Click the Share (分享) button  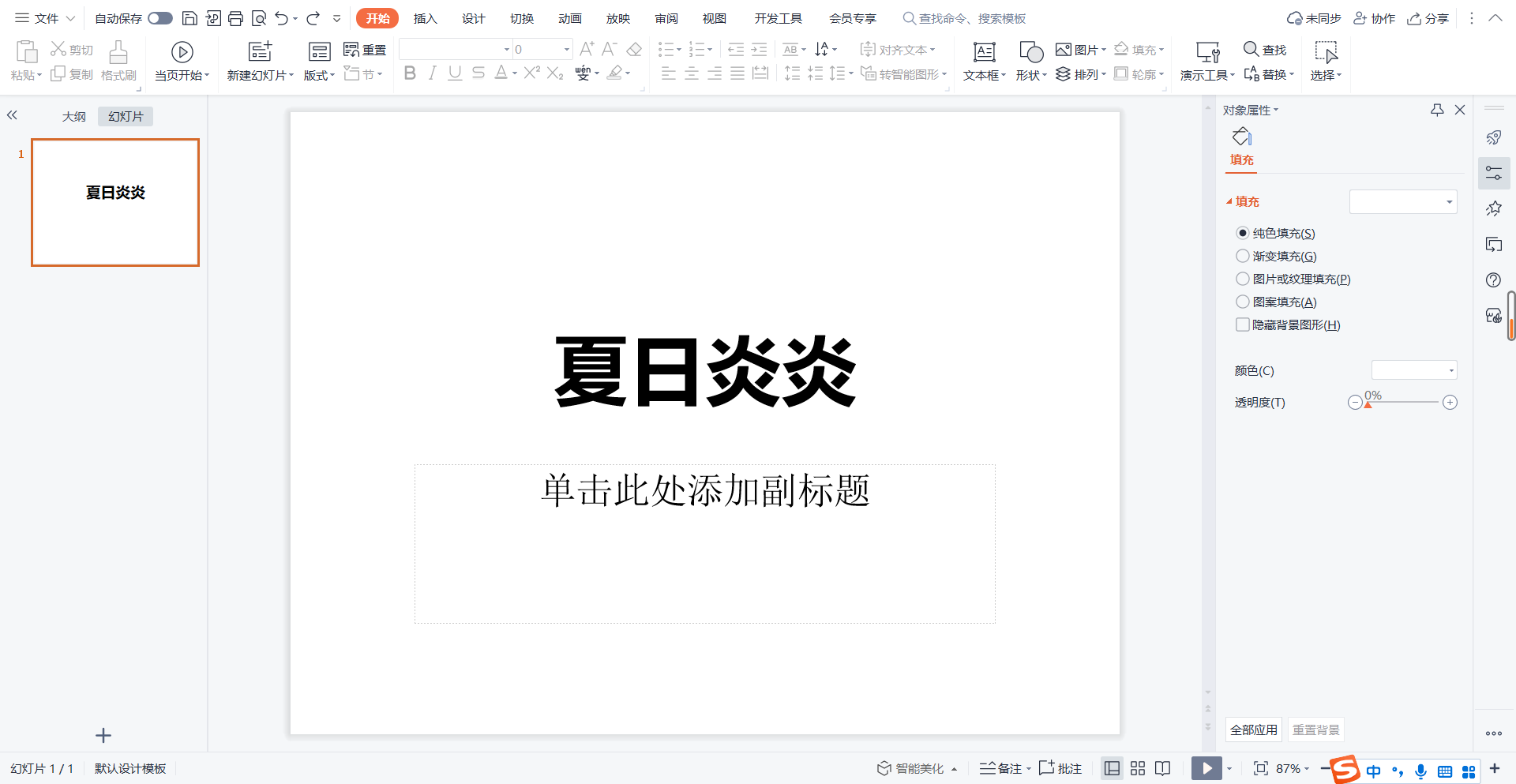(1428, 18)
